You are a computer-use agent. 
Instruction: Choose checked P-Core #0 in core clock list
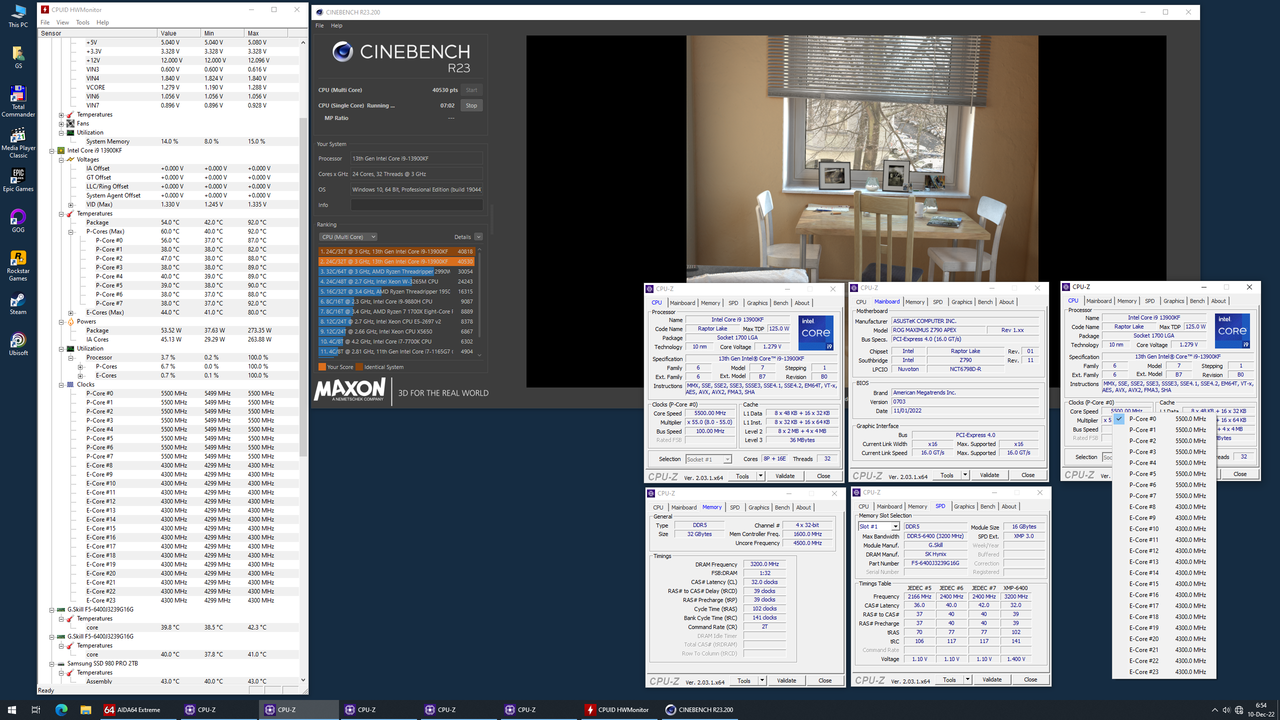coord(1164,419)
